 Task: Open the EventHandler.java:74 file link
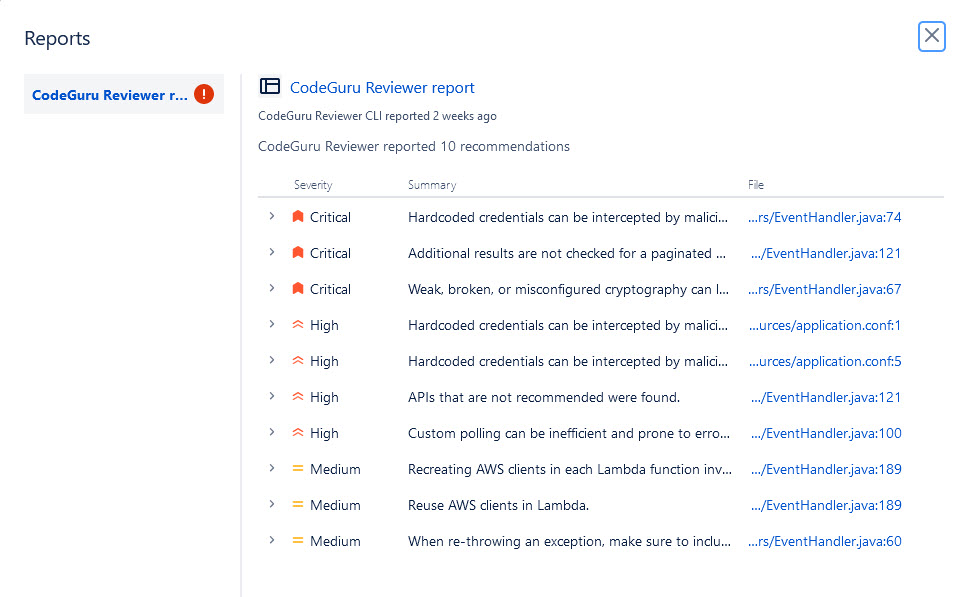824,217
